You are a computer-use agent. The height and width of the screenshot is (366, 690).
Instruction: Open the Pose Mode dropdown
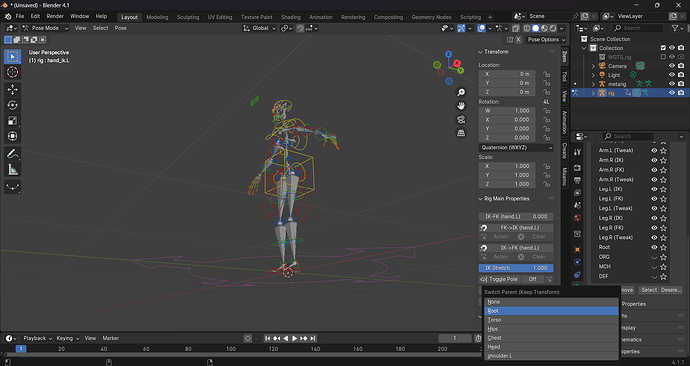coord(44,28)
